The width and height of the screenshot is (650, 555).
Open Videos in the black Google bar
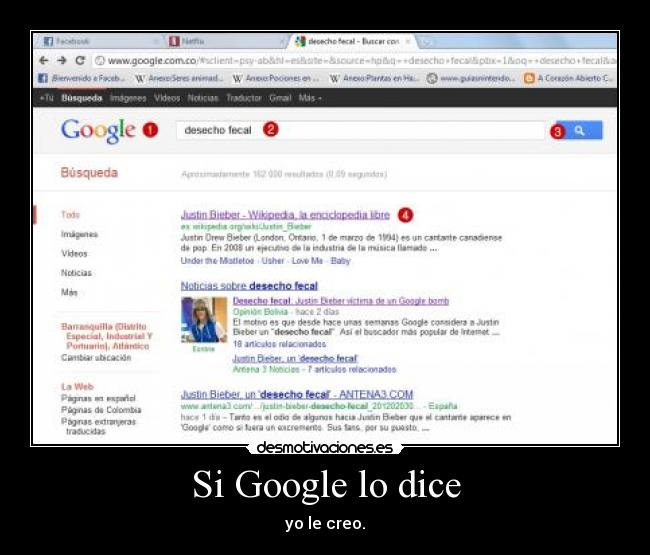(167, 98)
